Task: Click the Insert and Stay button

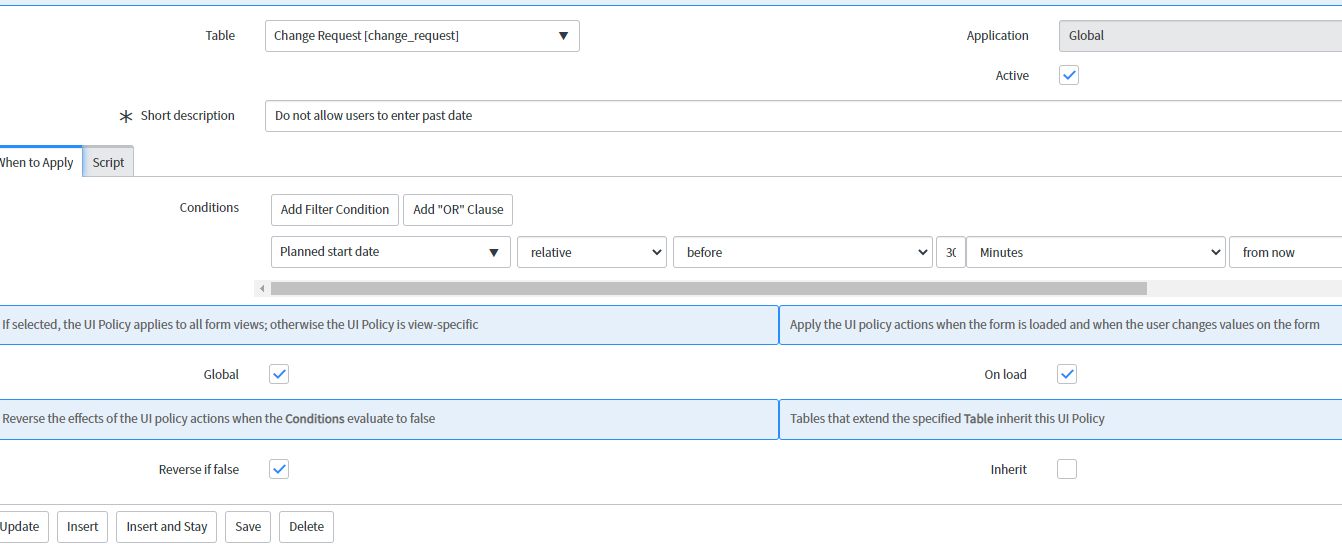Action: point(167,527)
